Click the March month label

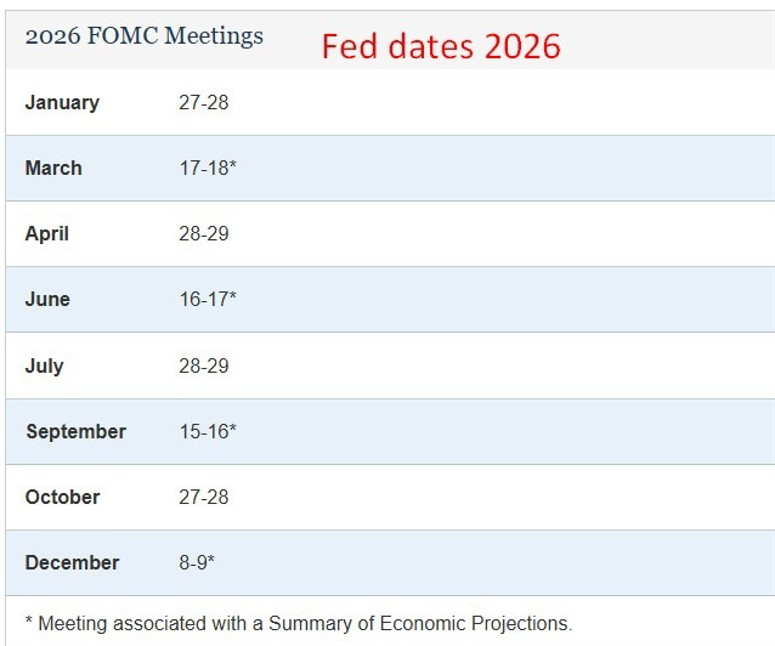tap(54, 168)
